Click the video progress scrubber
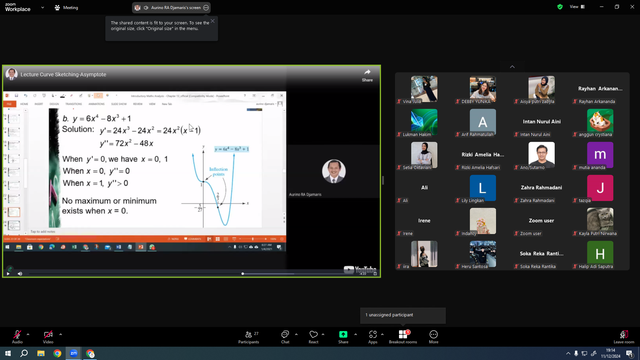The image size is (640, 360). [x=243, y=273]
